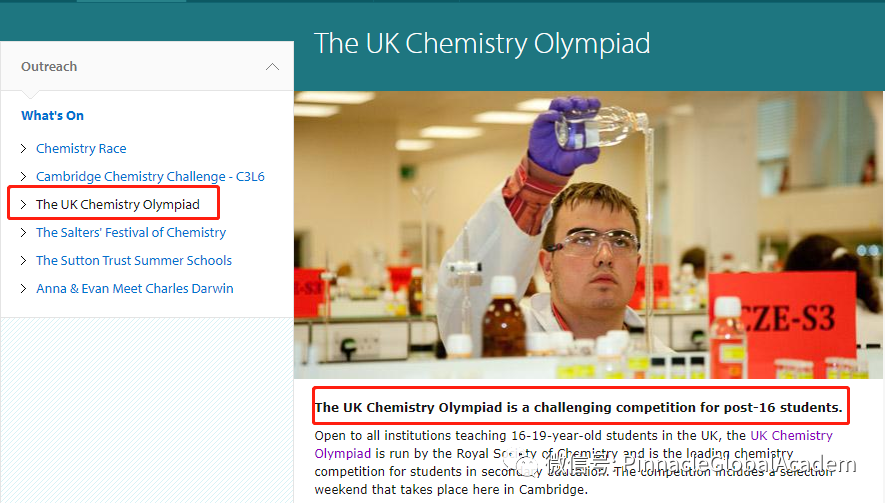This screenshot has width=885, height=503.
Task: Click arrow beside The UK Chemistry Olympiad
Action: tap(24, 205)
